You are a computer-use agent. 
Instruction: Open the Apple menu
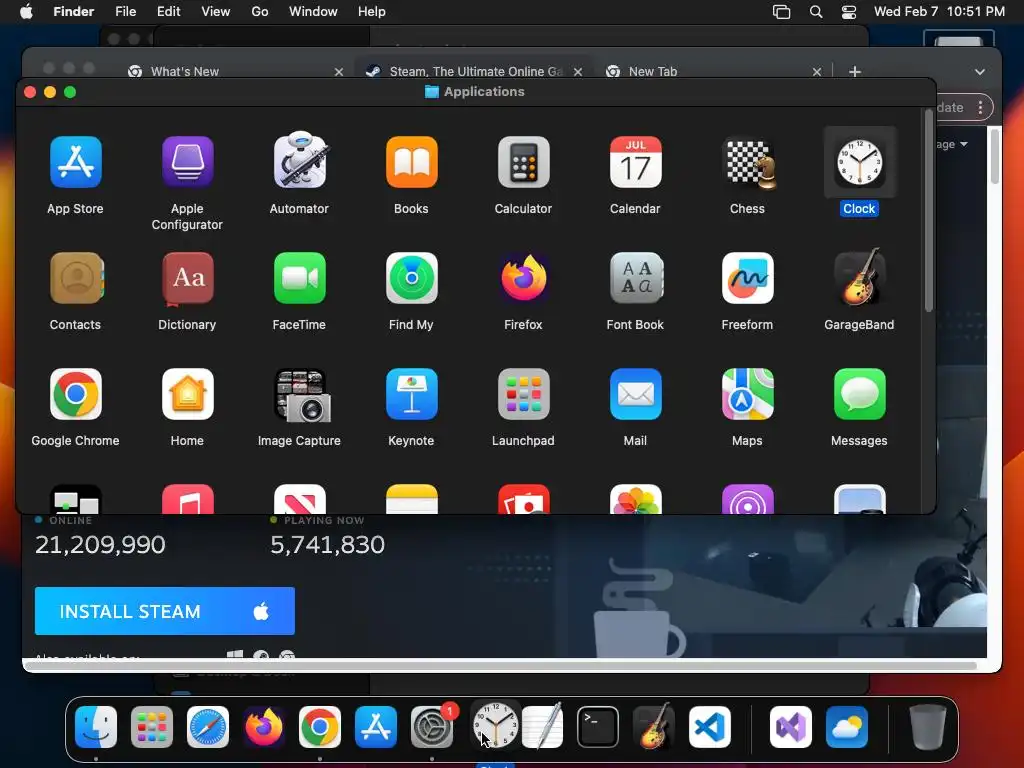click(x=26, y=12)
